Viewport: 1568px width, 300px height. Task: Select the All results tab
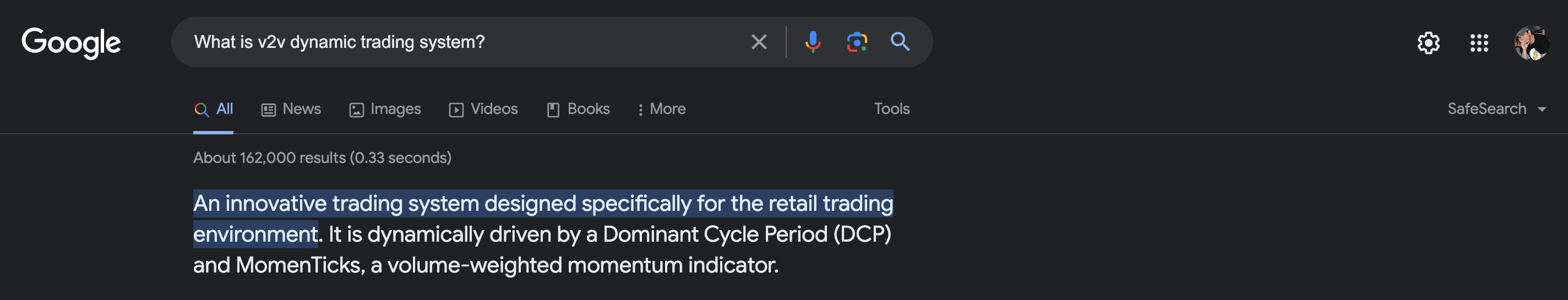pos(214,109)
